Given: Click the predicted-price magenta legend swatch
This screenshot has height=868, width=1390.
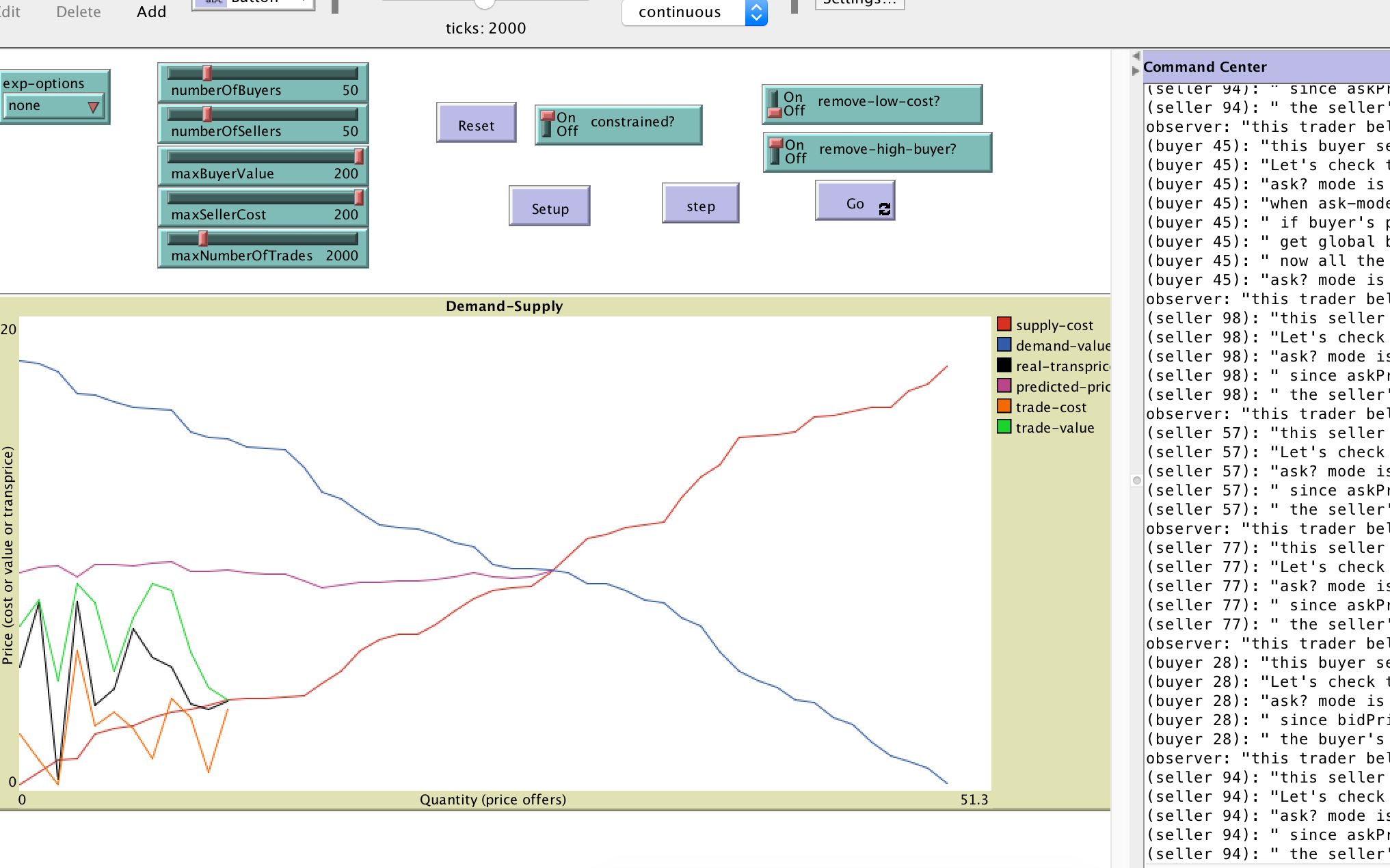Looking at the screenshot, I should click(x=1004, y=385).
